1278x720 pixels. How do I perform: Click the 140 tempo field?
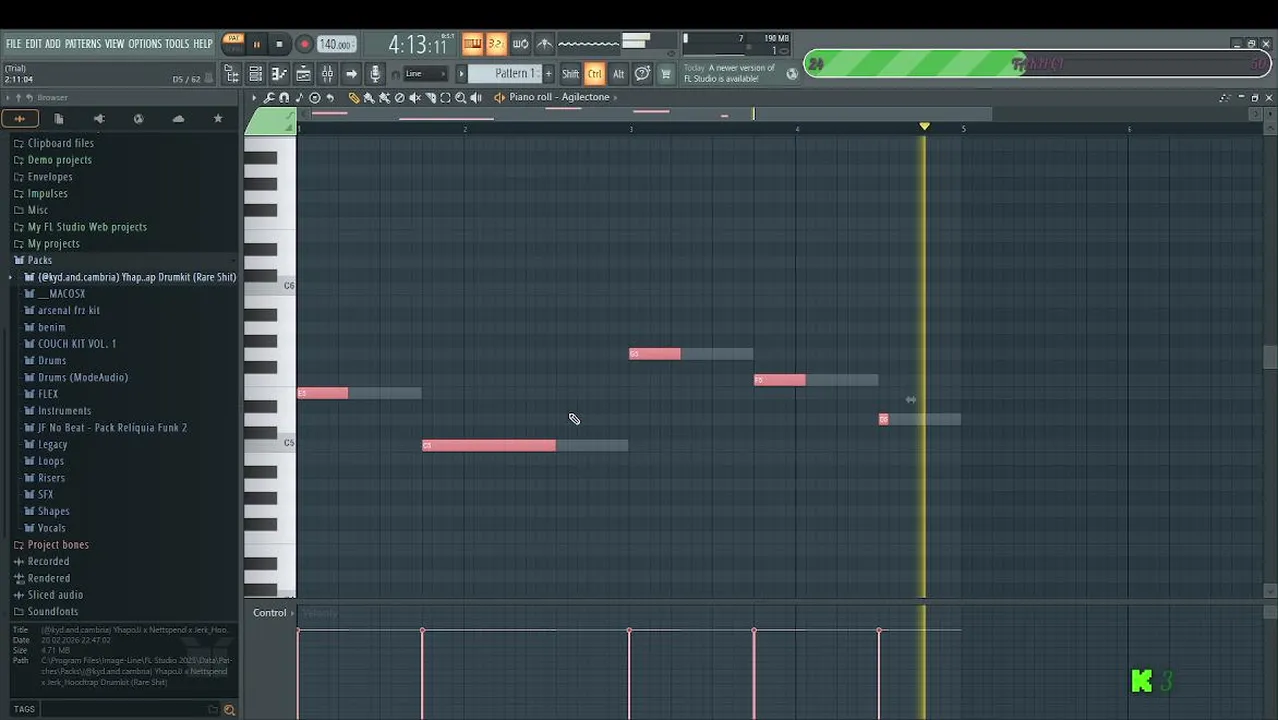click(x=337, y=44)
